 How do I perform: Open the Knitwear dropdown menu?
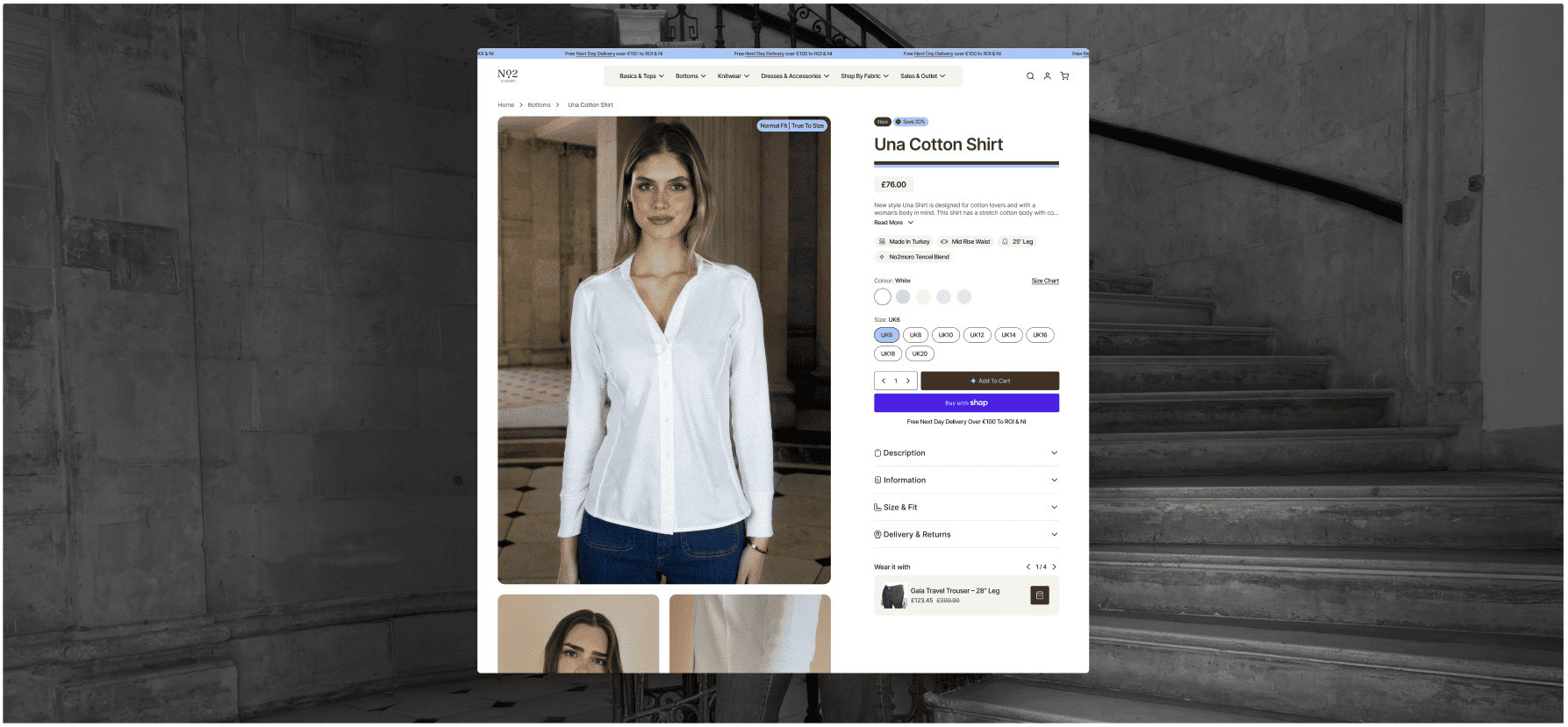tap(734, 76)
